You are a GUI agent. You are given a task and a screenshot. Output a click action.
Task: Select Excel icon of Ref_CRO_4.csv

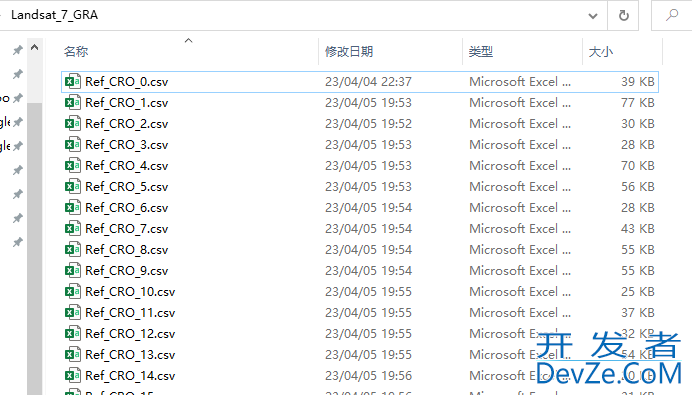pos(73,166)
